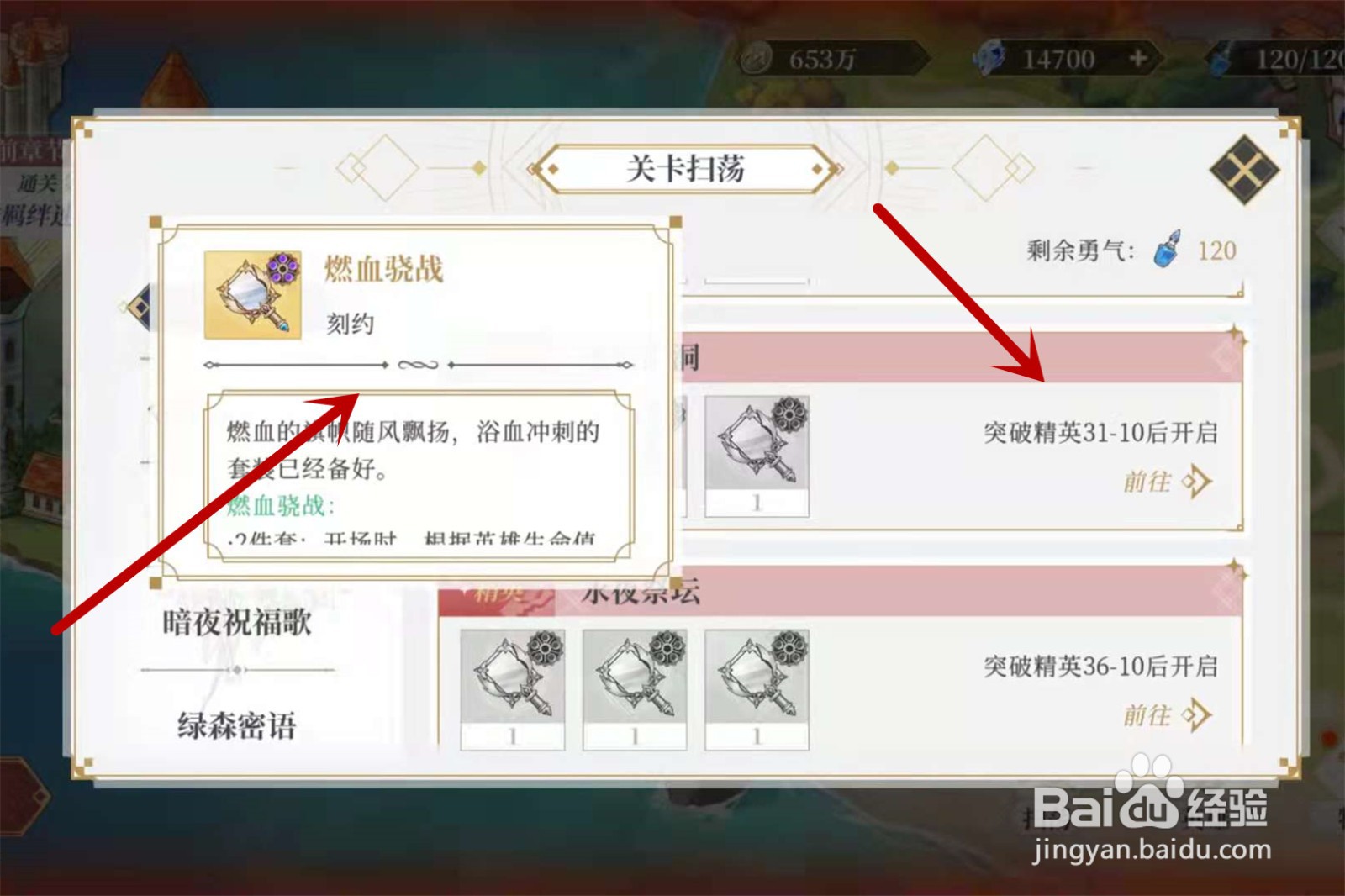Viewport: 1345px width, 896px height.
Task: Click the 120/120 stamina counter at top
Action: [x=1300, y=59]
